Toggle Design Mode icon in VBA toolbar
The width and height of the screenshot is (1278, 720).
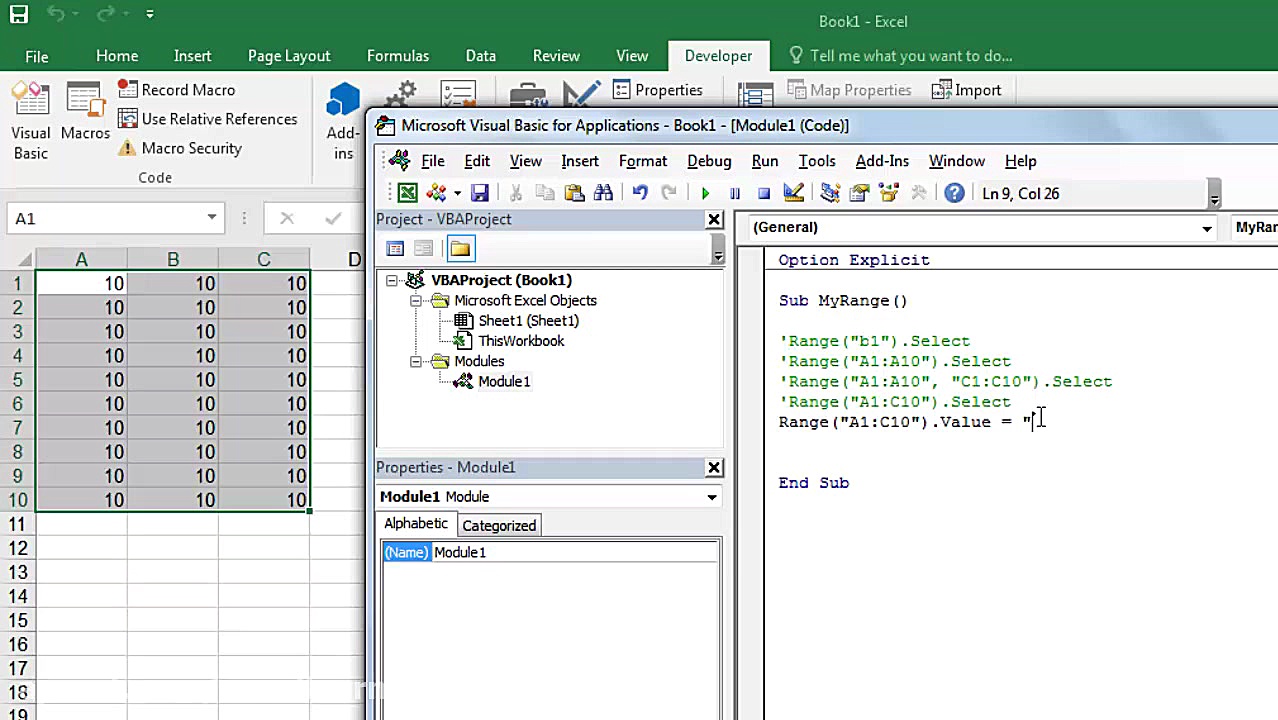(x=794, y=193)
